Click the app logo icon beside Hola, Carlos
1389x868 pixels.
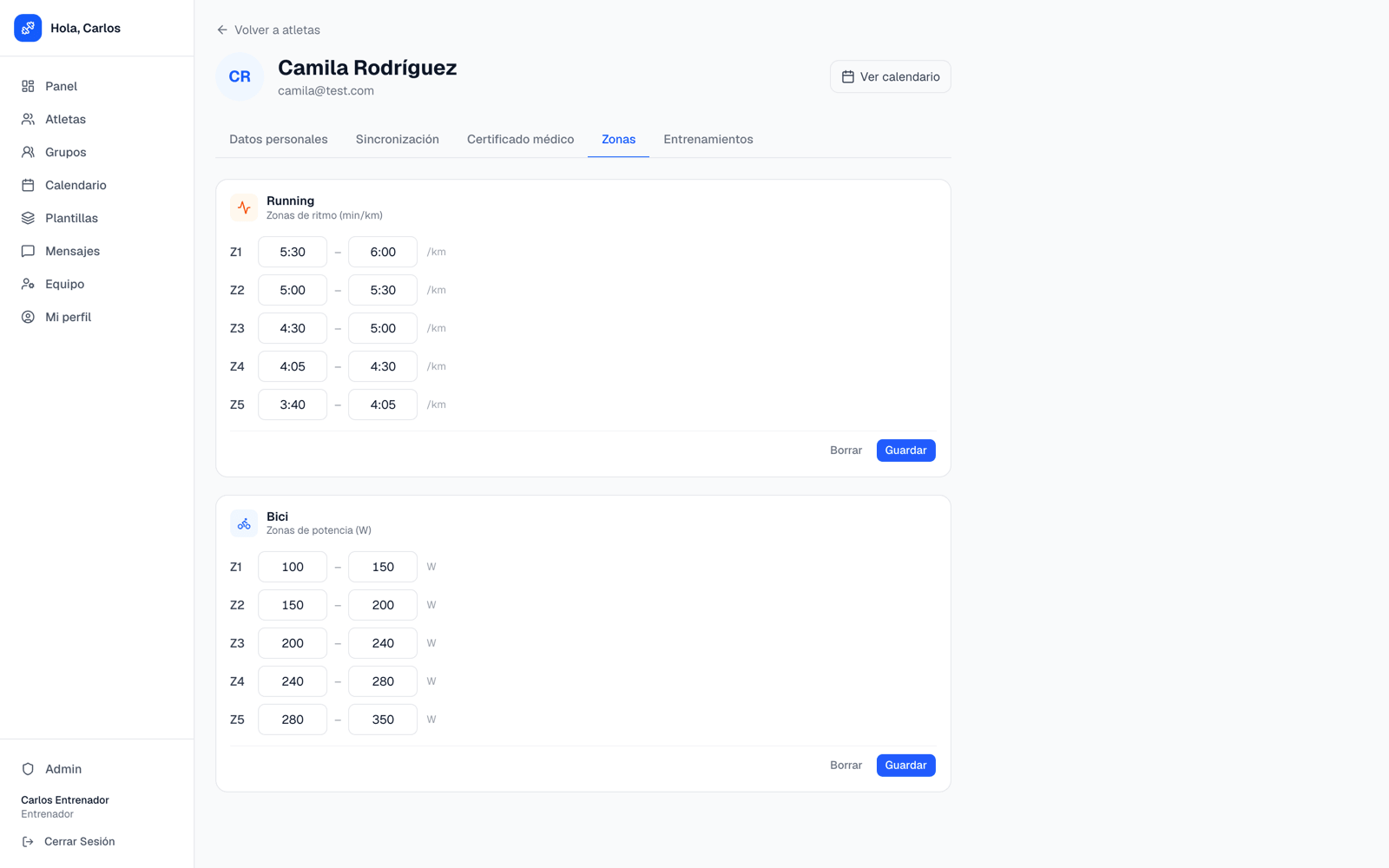[28, 28]
